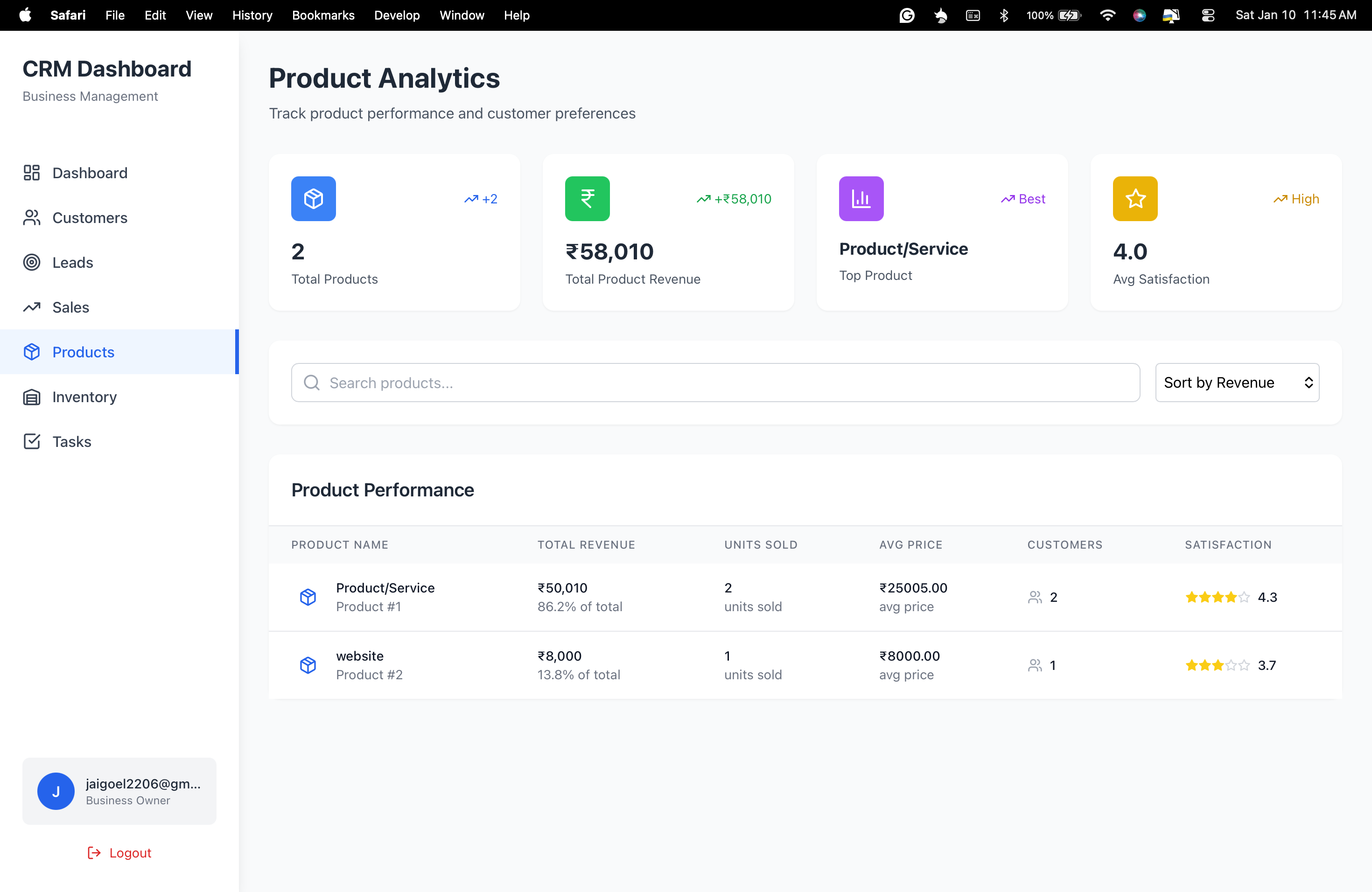Open the Bookmarks menu in menu bar
Viewport: 1372px width, 892px height.
click(323, 15)
